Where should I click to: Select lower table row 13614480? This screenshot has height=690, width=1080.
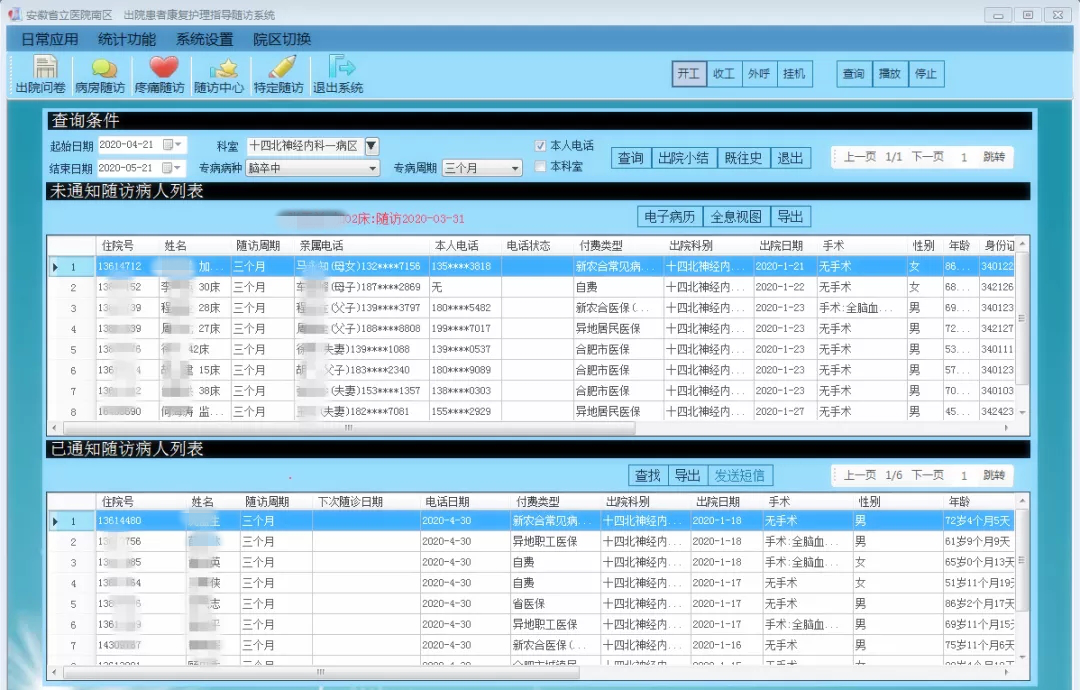click(x=532, y=521)
